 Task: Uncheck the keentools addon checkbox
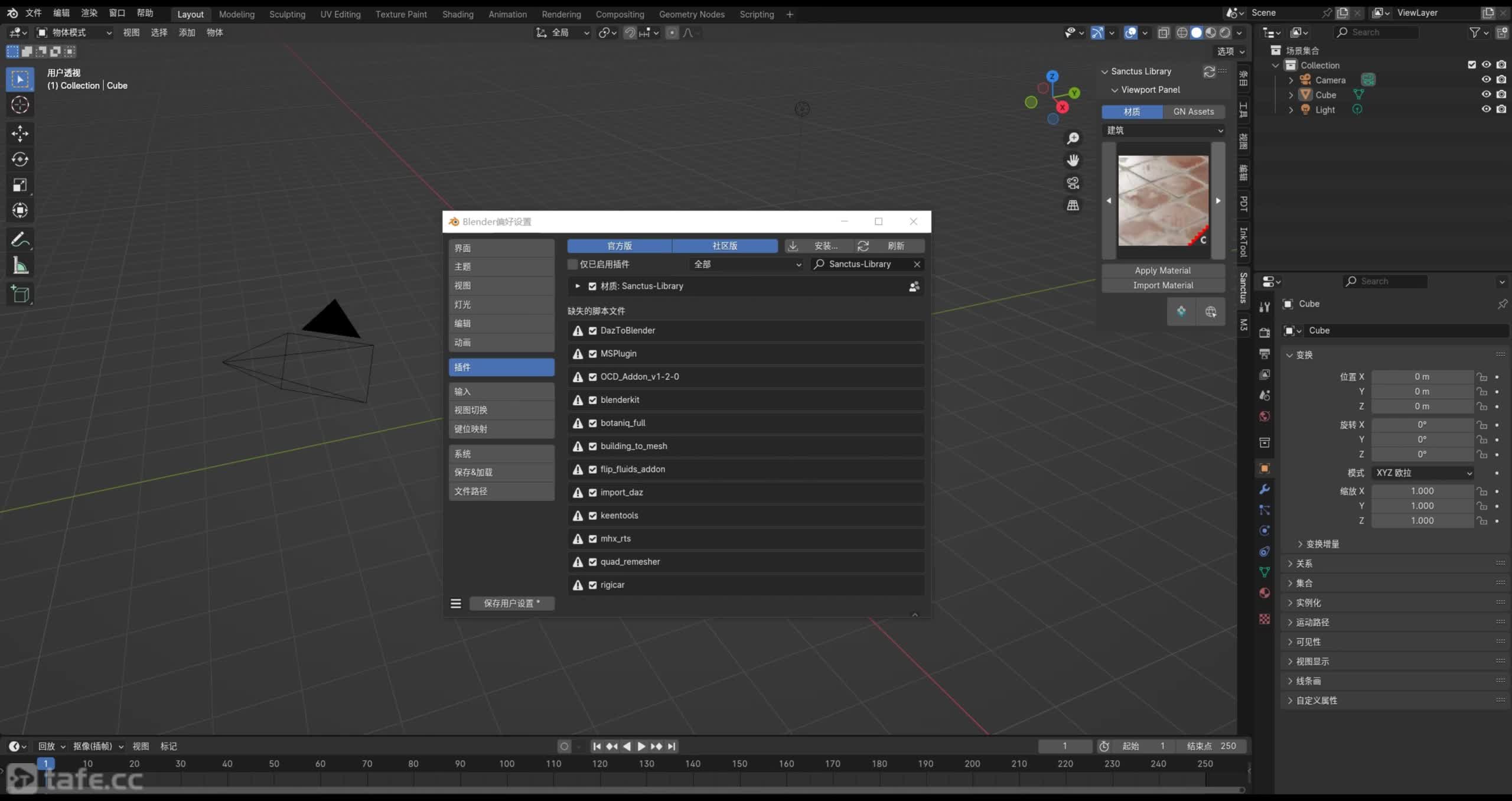pos(592,516)
